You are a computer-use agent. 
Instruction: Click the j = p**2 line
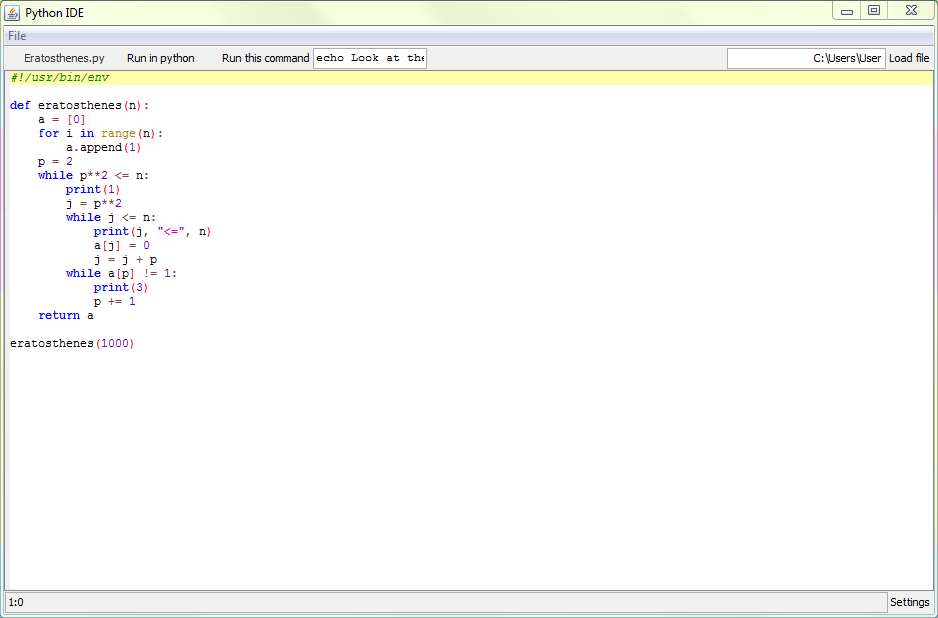point(93,203)
